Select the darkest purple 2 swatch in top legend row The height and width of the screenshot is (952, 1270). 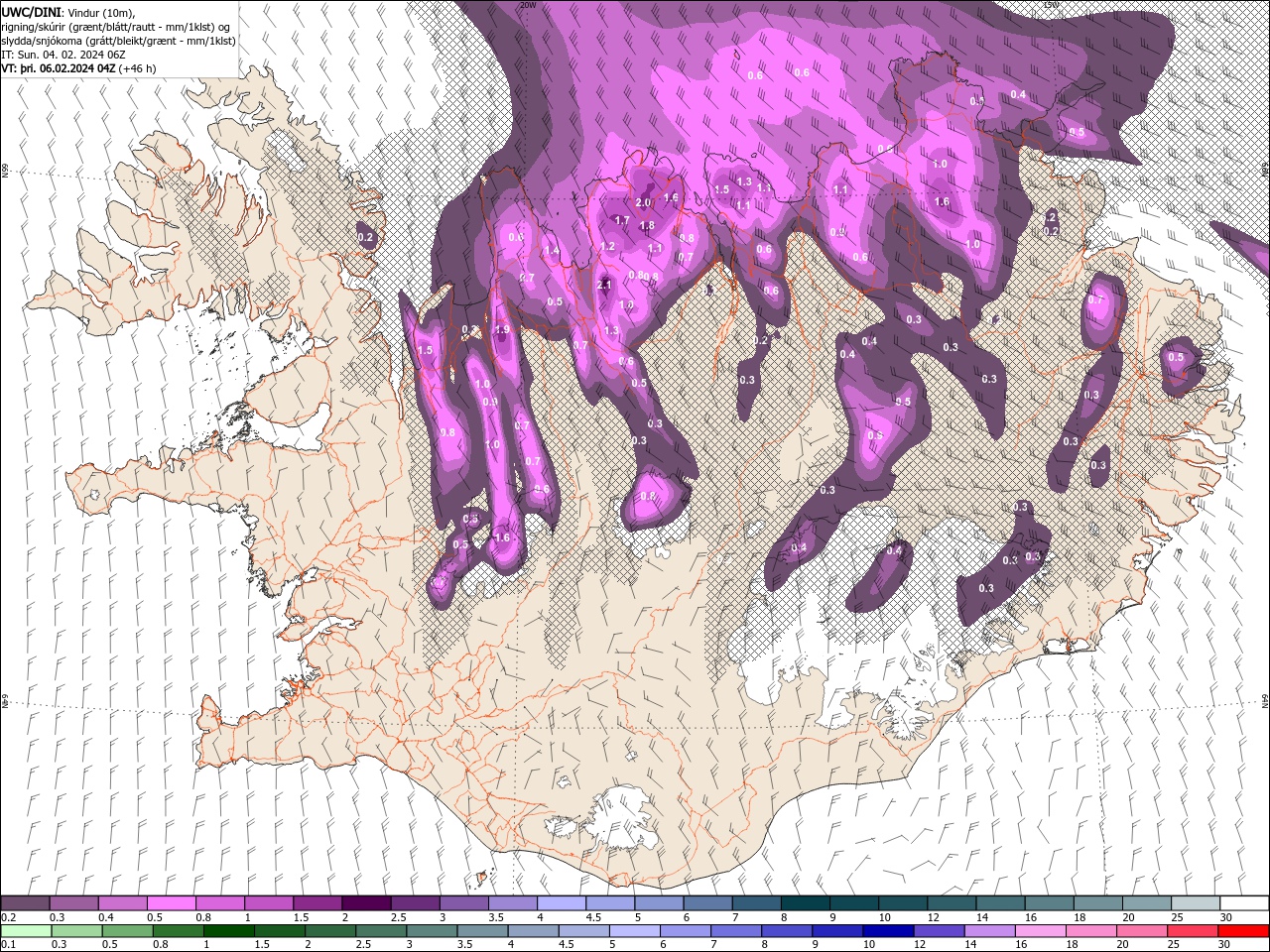[x=366, y=903]
